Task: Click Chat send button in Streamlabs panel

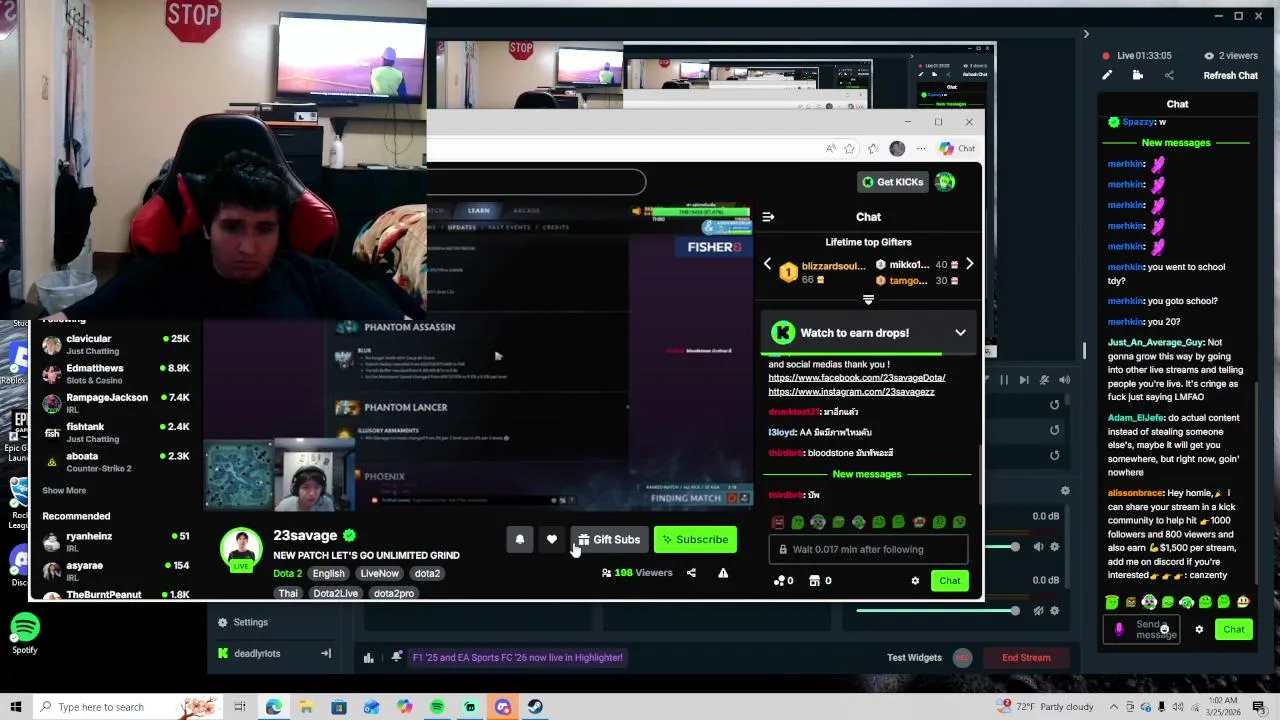Action: coord(1233,630)
